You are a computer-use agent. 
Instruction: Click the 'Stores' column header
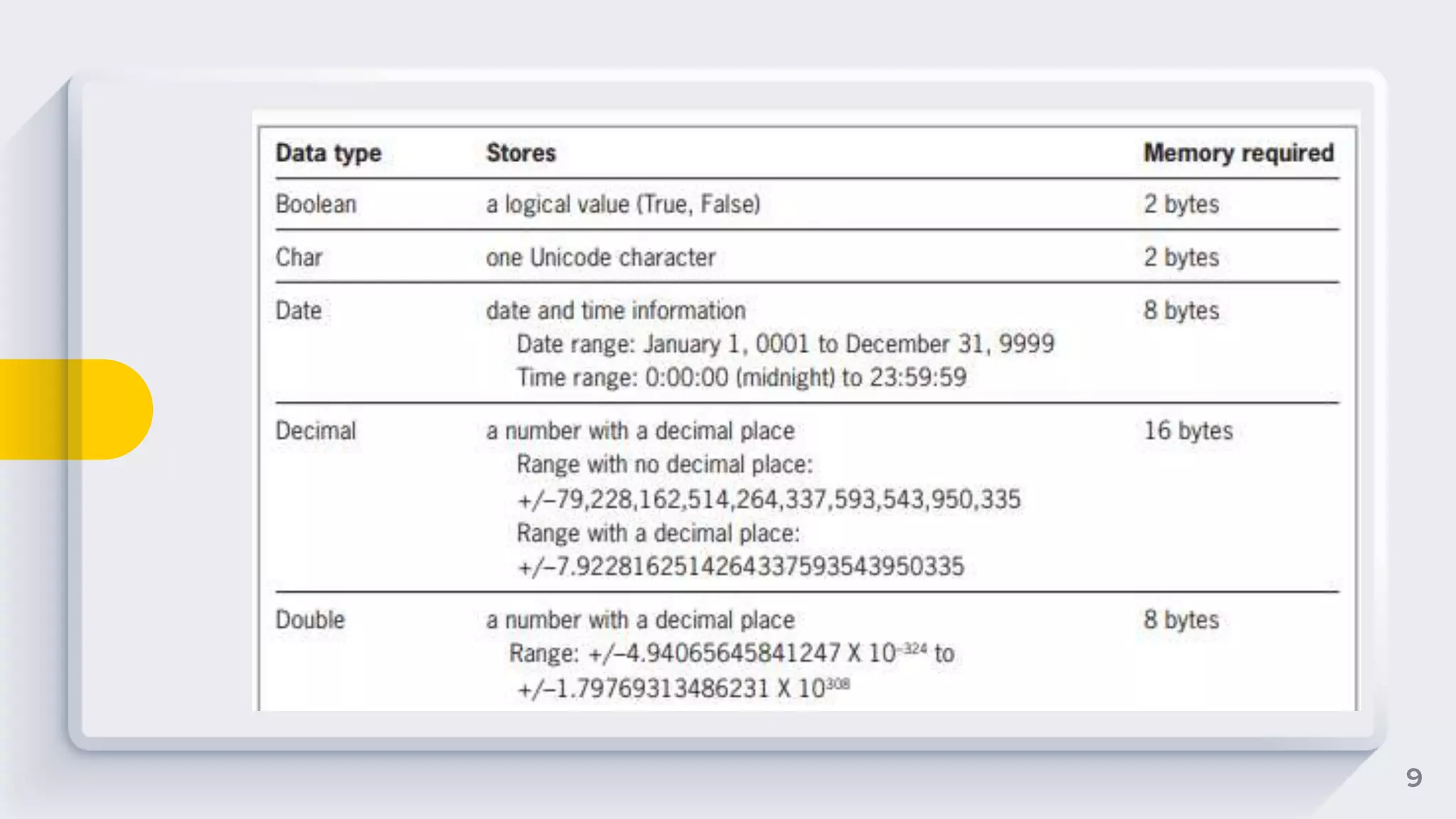(x=521, y=153)
